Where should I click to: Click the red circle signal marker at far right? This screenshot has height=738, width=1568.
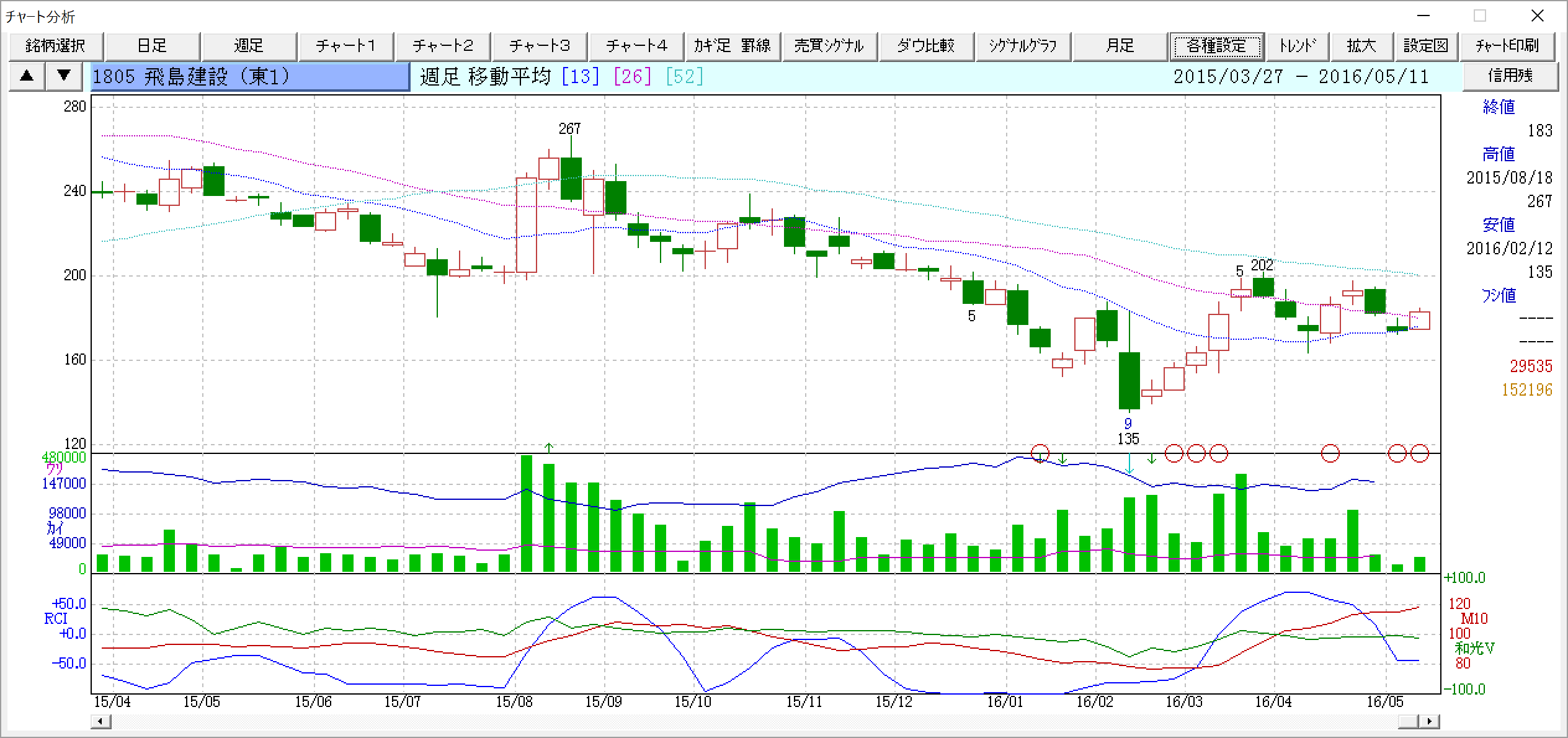pyautogui.click(x=1420, y=453)
